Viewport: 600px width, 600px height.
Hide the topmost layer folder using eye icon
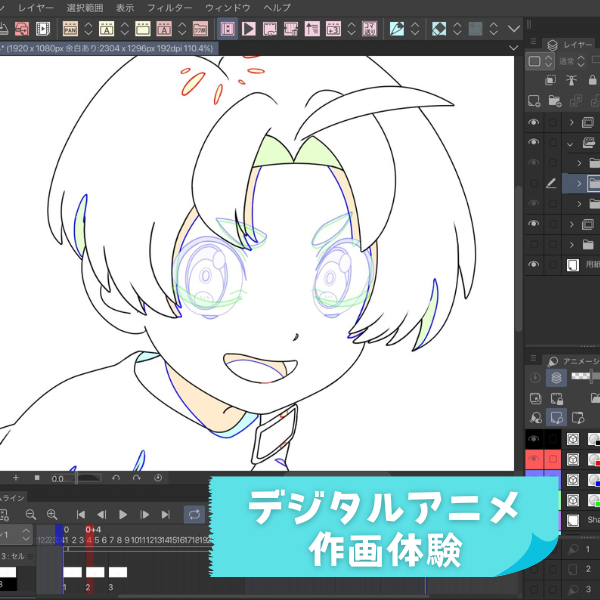534,122
